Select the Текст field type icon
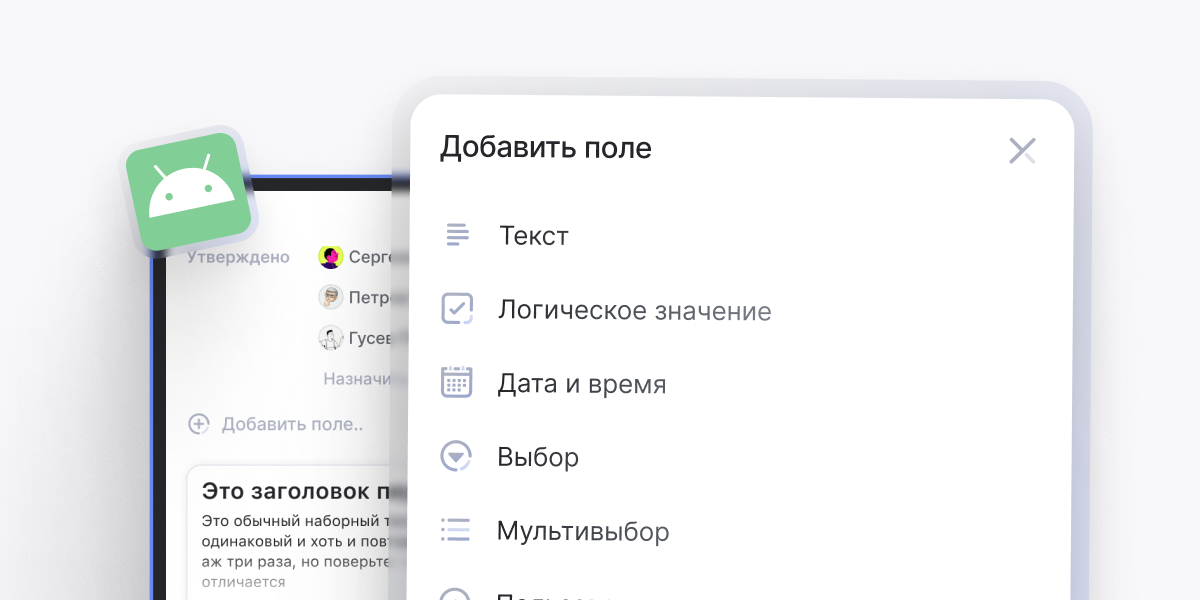The height and width of the screenshot is (600, 1200). coord(456,235)
